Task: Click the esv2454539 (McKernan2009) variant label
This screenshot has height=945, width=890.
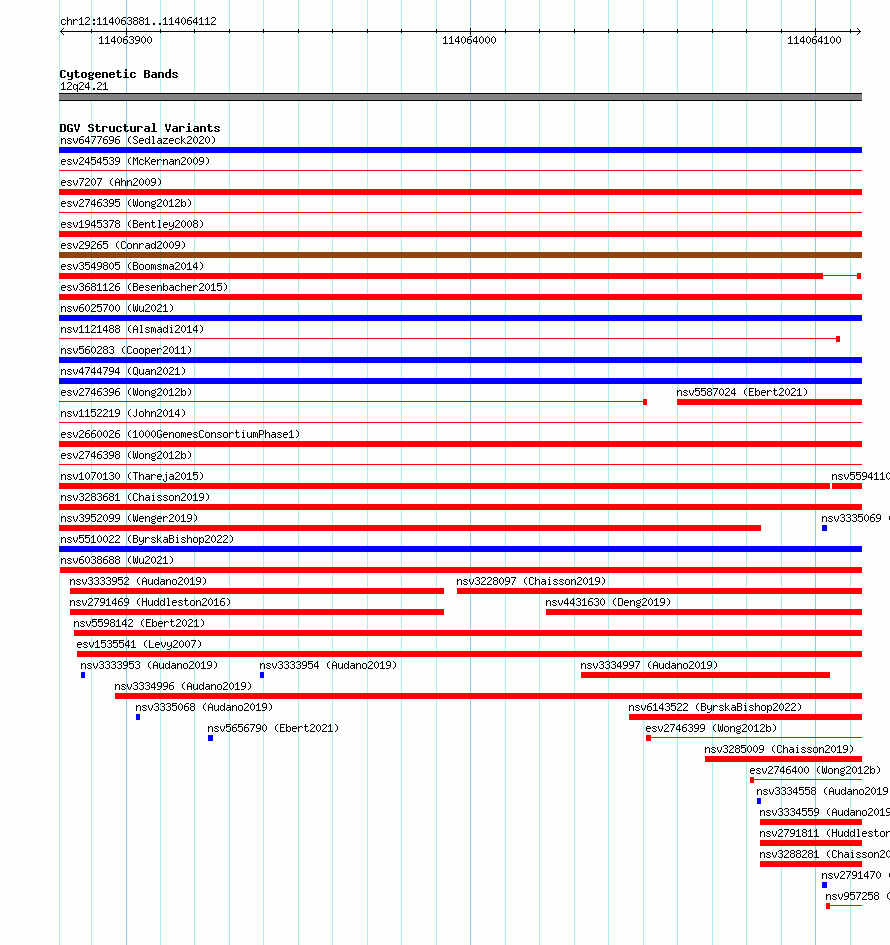Action: 135,162
